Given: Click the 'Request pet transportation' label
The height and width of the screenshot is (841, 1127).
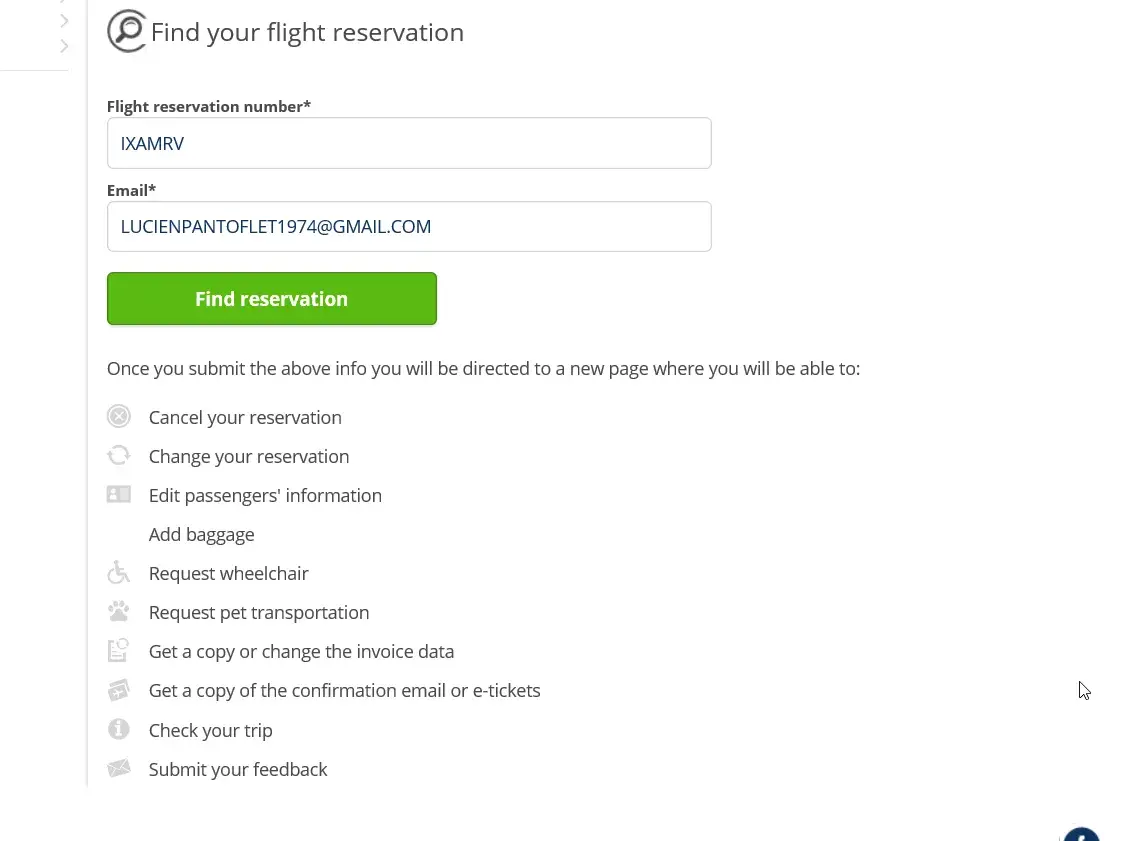Looking at the screenshot, I should click(x=259, y=612).
